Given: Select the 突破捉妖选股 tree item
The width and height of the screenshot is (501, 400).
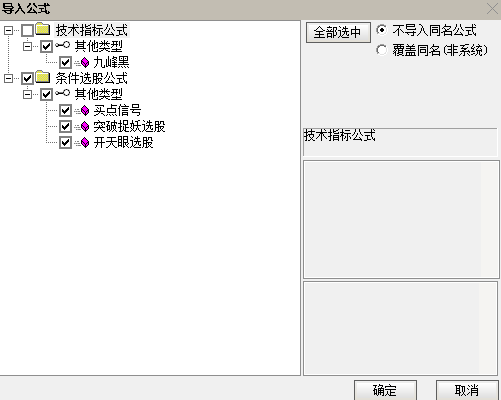Looking at the screenshot, I should 129,126.
